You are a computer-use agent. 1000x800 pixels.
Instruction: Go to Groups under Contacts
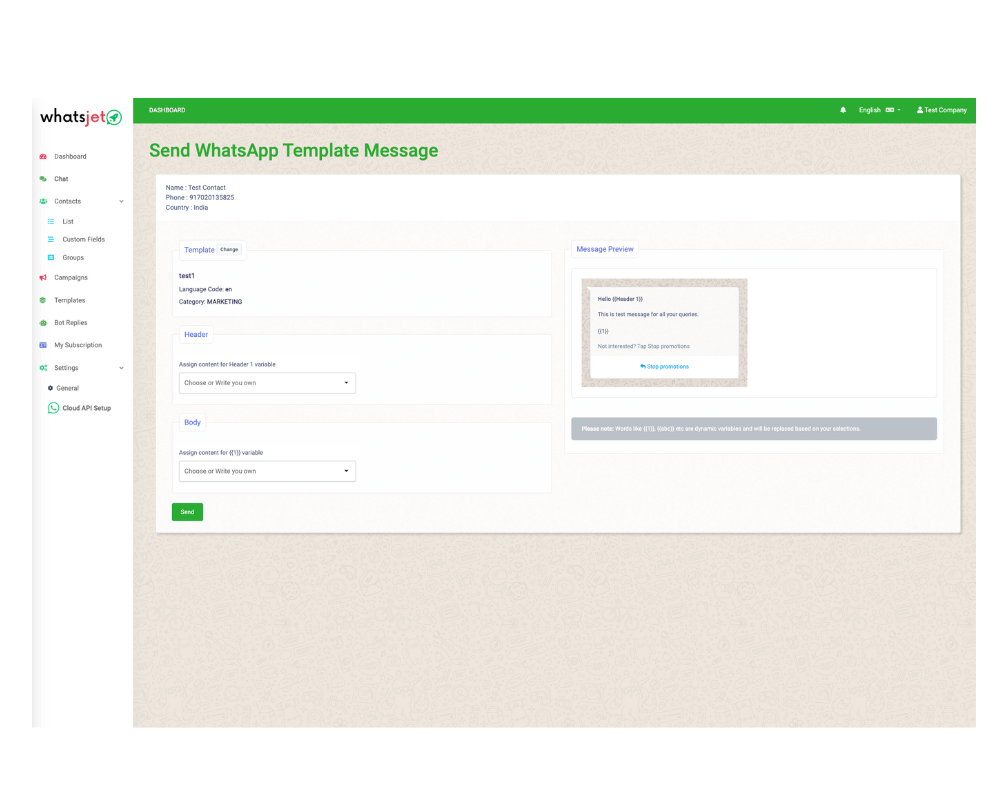tap(73, 258)
